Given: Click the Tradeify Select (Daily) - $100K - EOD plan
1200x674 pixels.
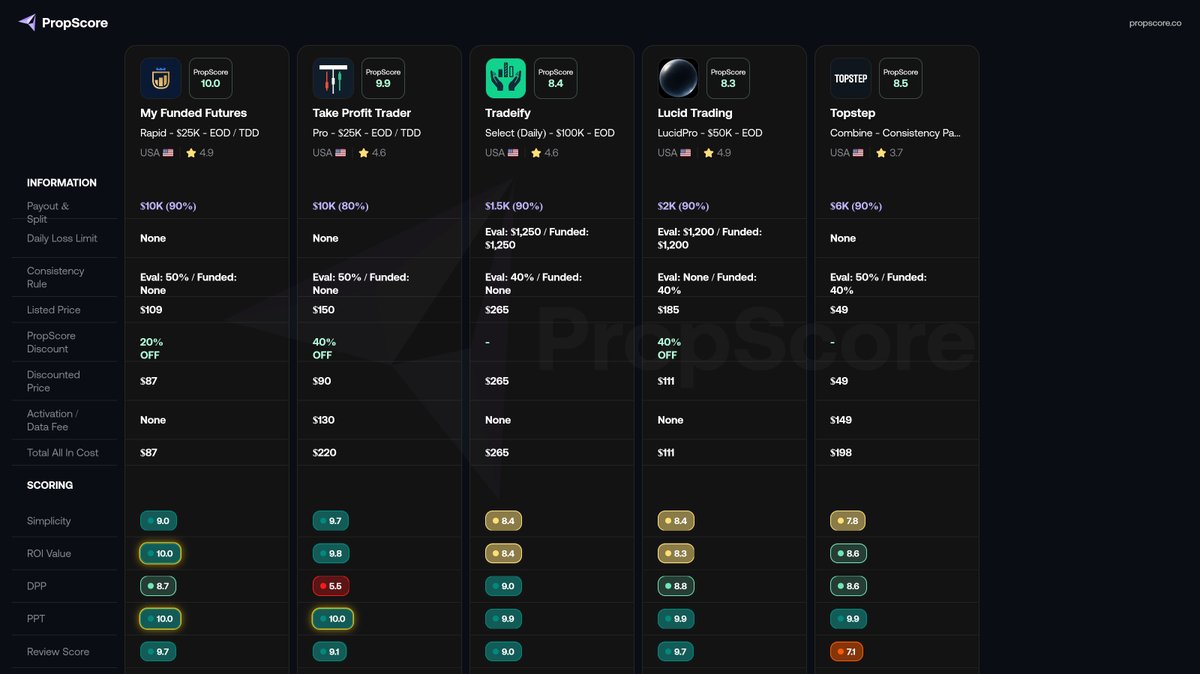Looking at the screenshot, I should tap(550, 133).
